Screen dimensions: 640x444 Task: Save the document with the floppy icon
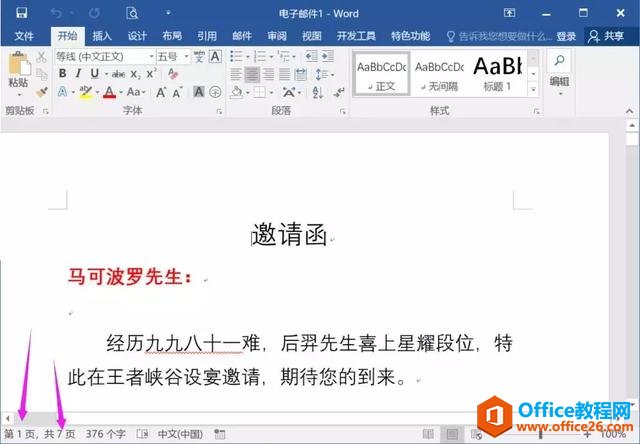click(21, 13)
